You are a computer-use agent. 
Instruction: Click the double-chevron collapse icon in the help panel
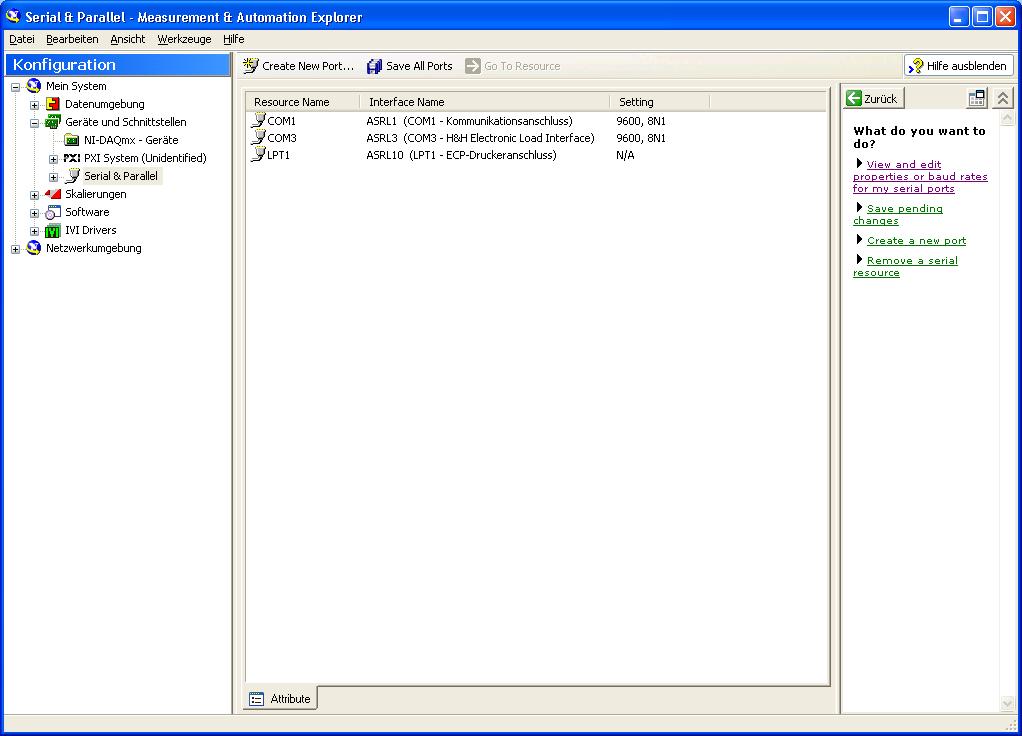1002,98
